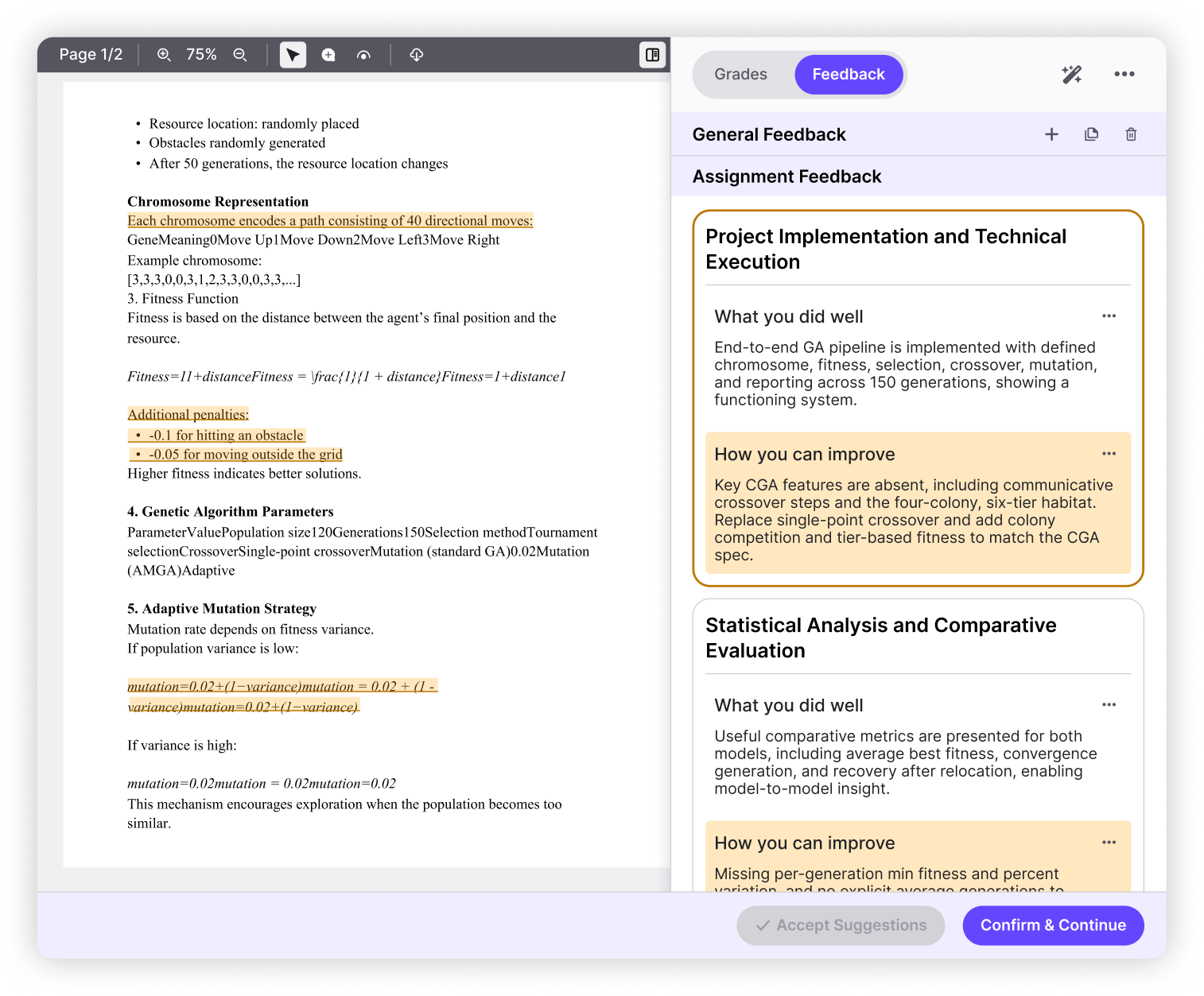Click the General Feedback section header

pyautogui.click(x=769, y=134)
